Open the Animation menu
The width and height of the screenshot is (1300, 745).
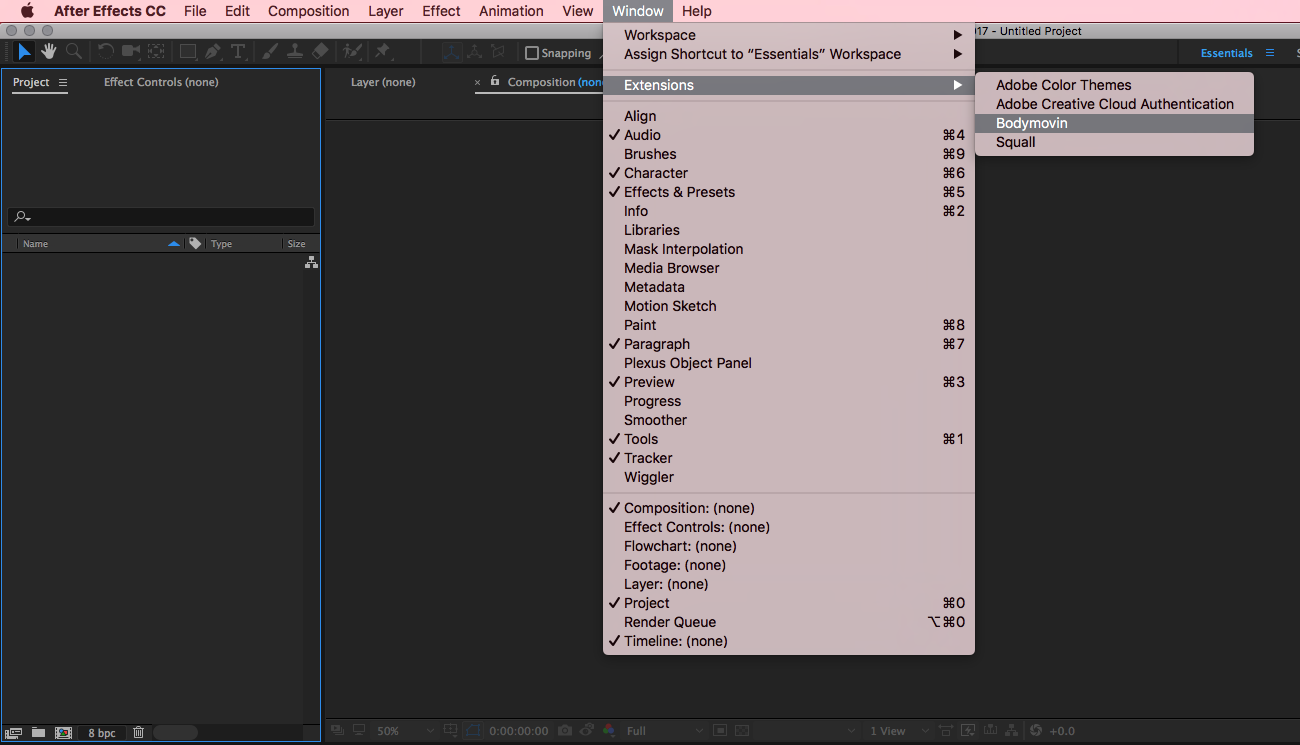[x=511, y=11]
